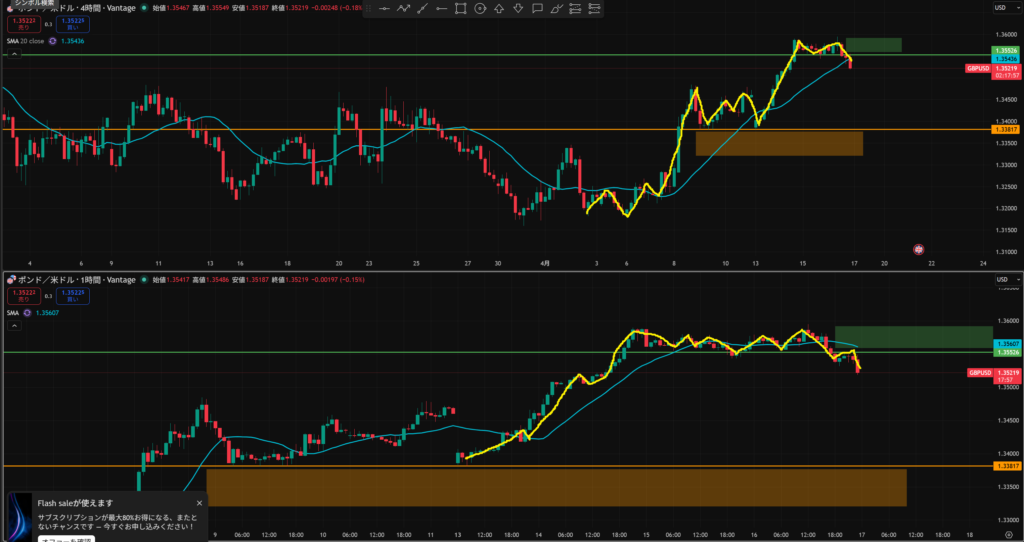The width and height of the screenshot is (1024, 542).
Task: Select the arrow down marker tool
Action: (x=517, y=9)
